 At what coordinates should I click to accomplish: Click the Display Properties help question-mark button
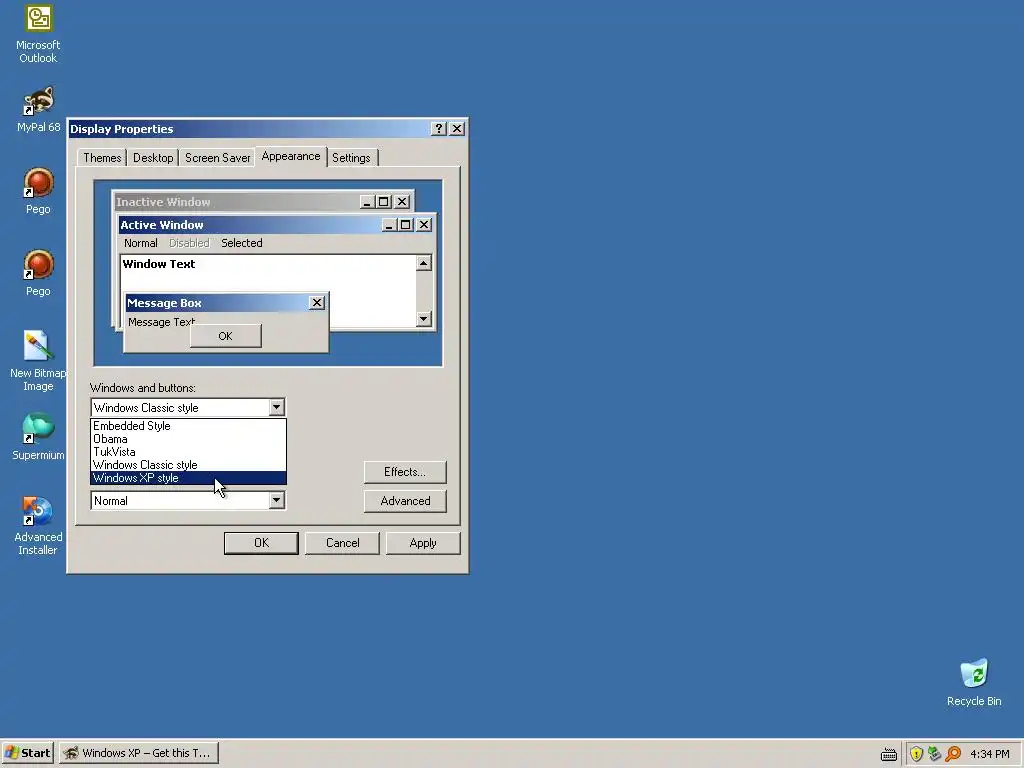(439, 129)
